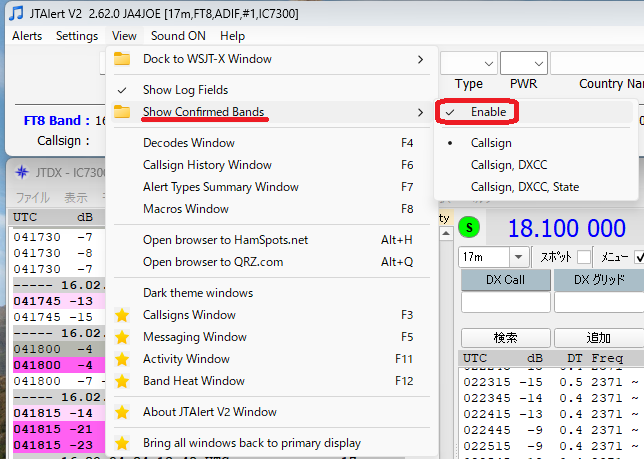The height and width of the screenshot is (459, 644).
Task: Select decode row 022445 -9
Action: click(x=551, y=430)
